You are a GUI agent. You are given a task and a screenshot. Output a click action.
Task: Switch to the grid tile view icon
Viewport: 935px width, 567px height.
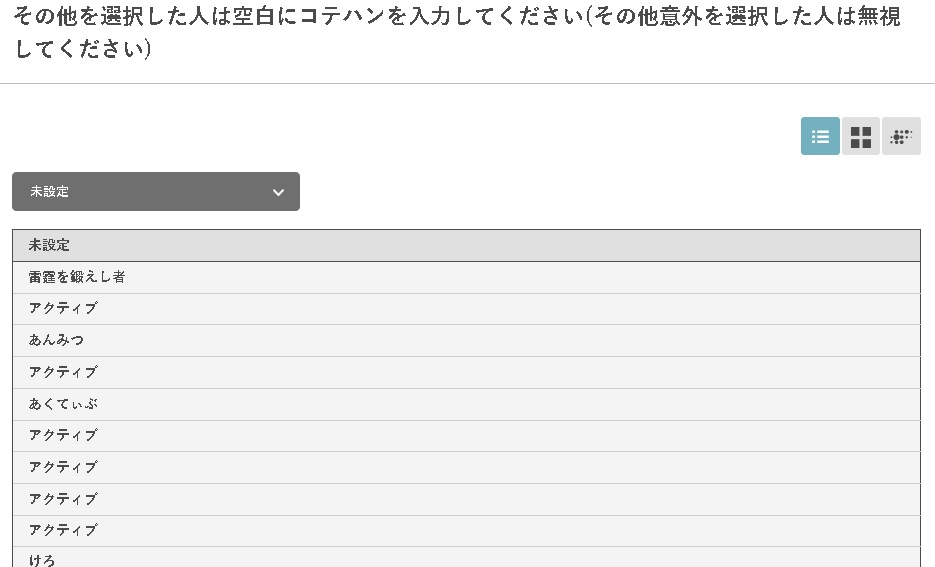click(x=860, y=136)
